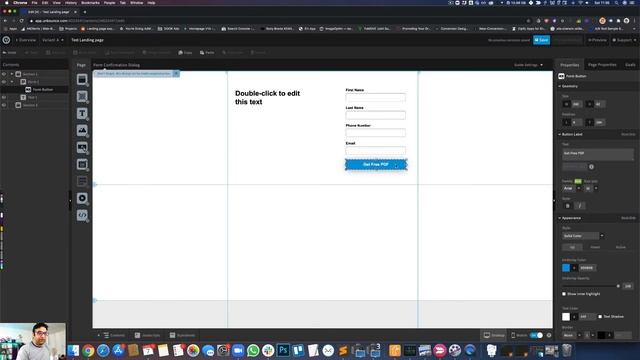The image size is (640, 360).
Task: Toggle visibility of Section 2 layer
Action: point(4,105)
